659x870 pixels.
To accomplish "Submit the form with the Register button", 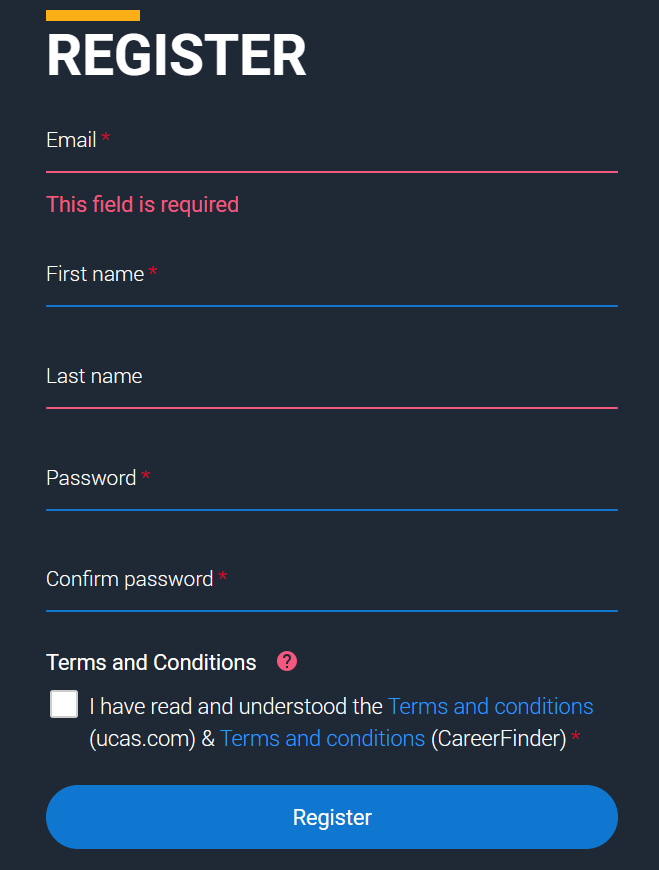I will pyautogui.click(x=332, y=817).
